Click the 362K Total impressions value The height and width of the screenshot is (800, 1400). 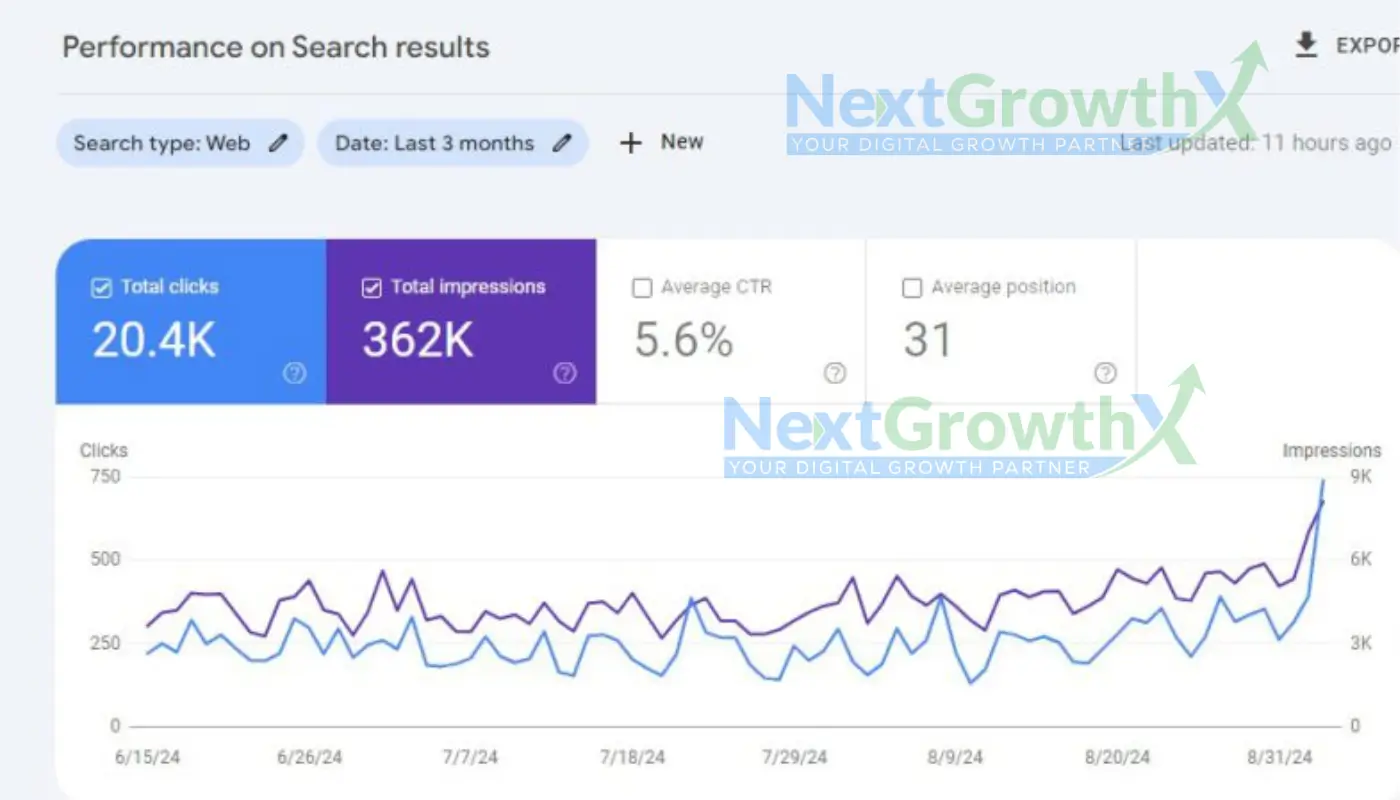417,340
